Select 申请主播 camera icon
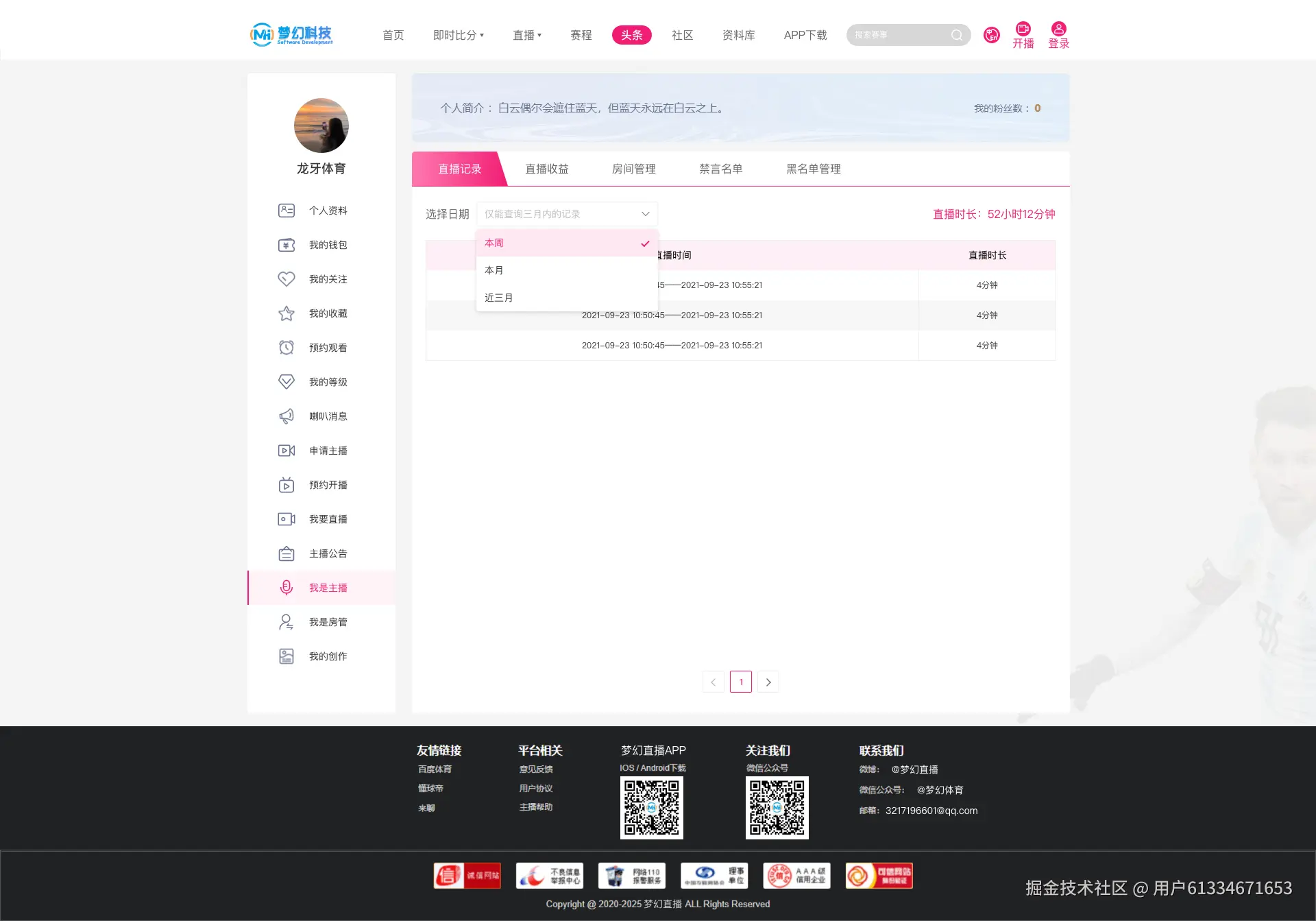 tap(287, 451)
